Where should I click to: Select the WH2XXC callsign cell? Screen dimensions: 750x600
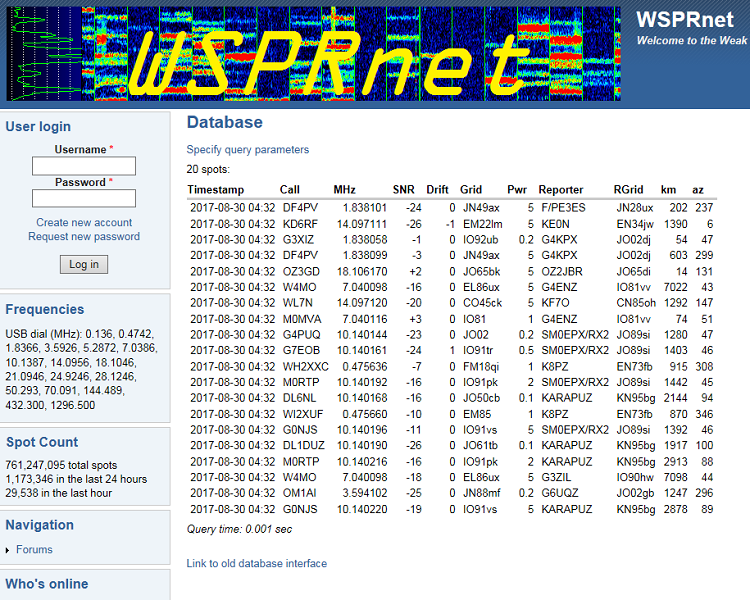[304, 366]
